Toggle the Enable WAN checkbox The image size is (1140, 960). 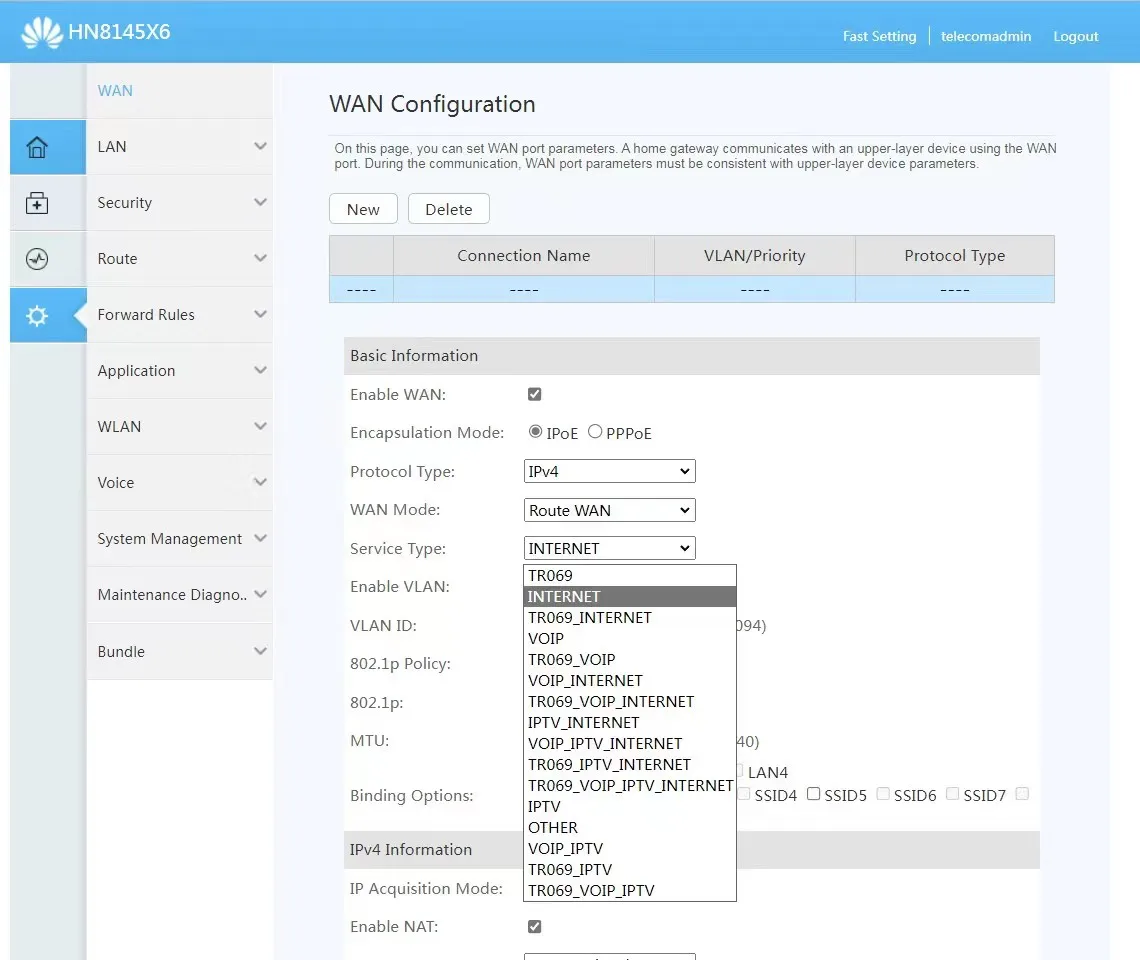click(x=534, y=394)
